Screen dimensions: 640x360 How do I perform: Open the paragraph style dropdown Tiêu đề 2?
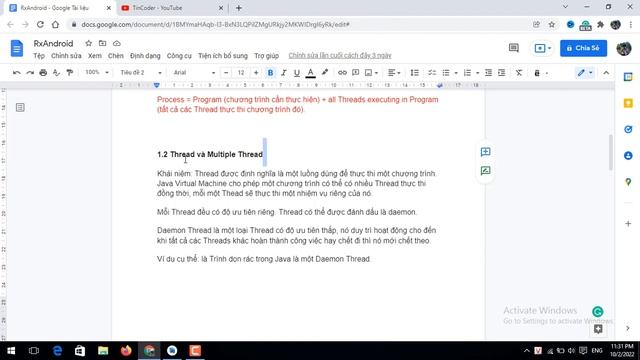tap(141, 73)
